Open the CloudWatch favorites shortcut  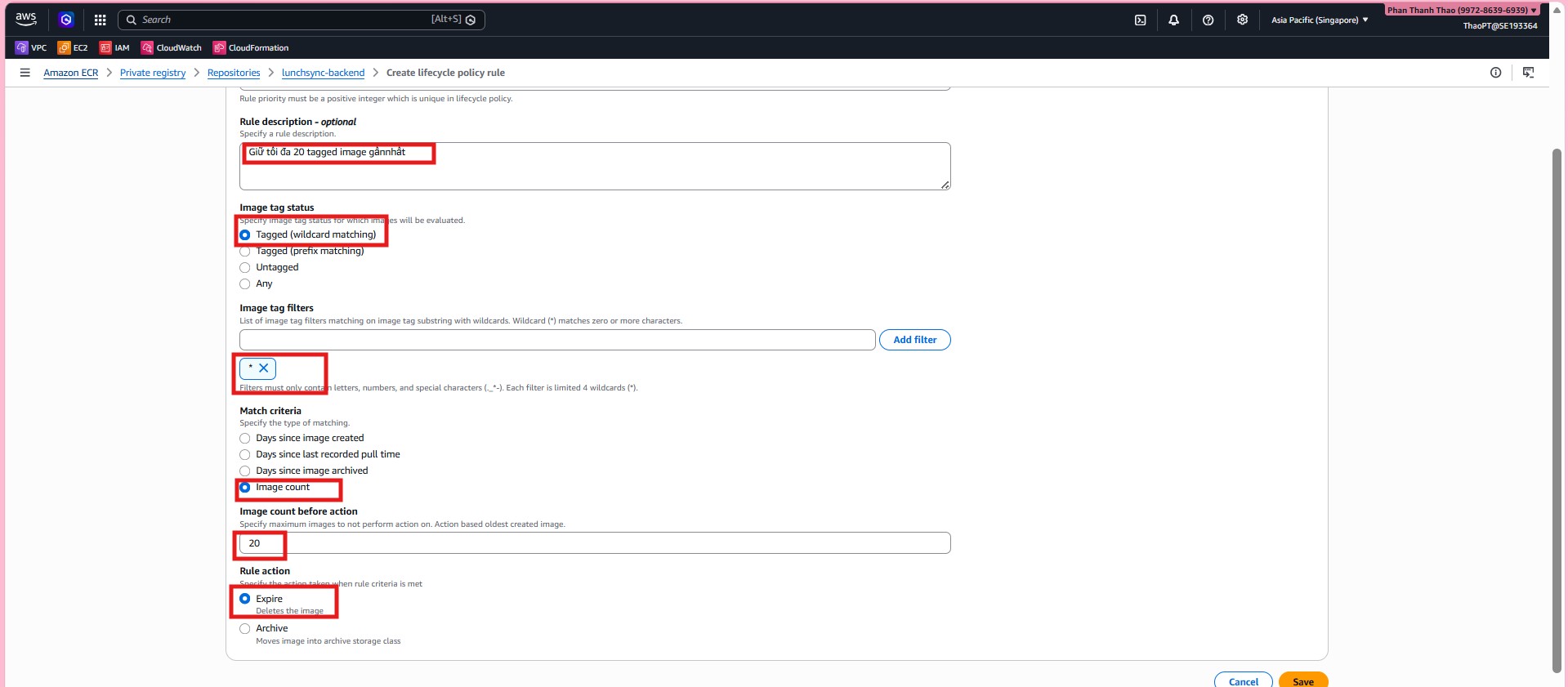point(171,48)
